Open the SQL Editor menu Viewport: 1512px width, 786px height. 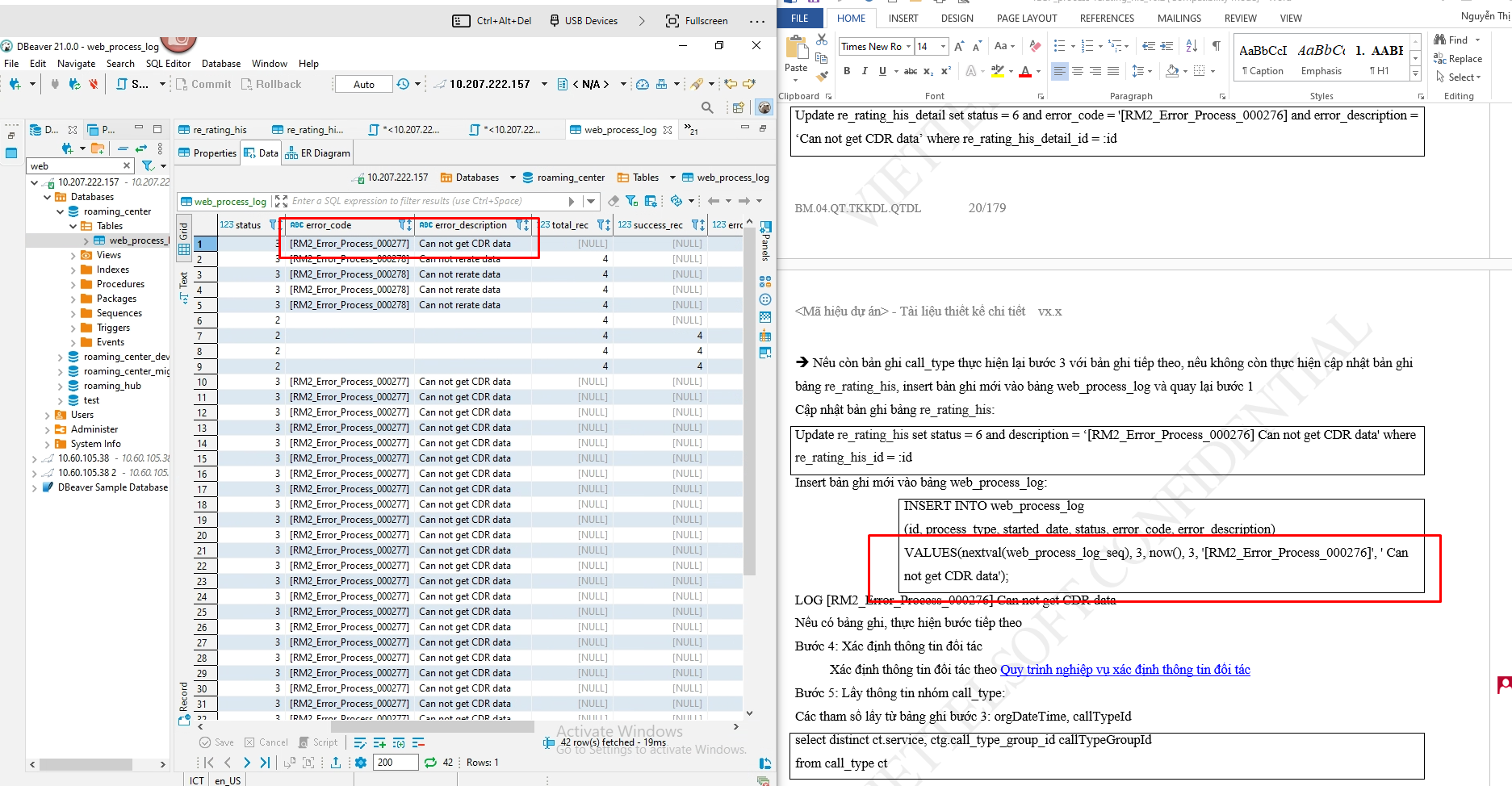pyautogui.click(x=168, y=64)
